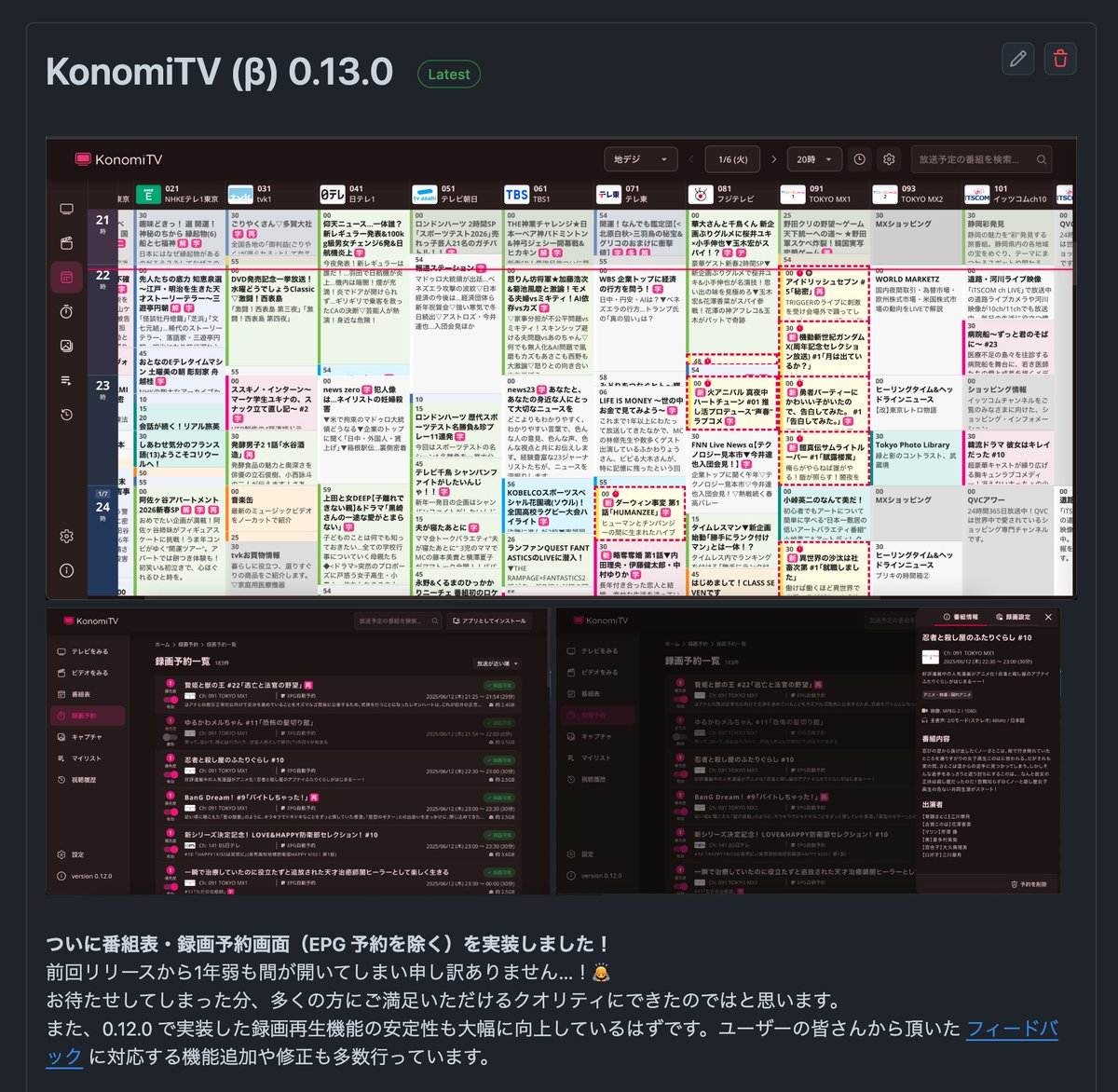Click the settings gear icon in guide sidebar

click(66, 536)
